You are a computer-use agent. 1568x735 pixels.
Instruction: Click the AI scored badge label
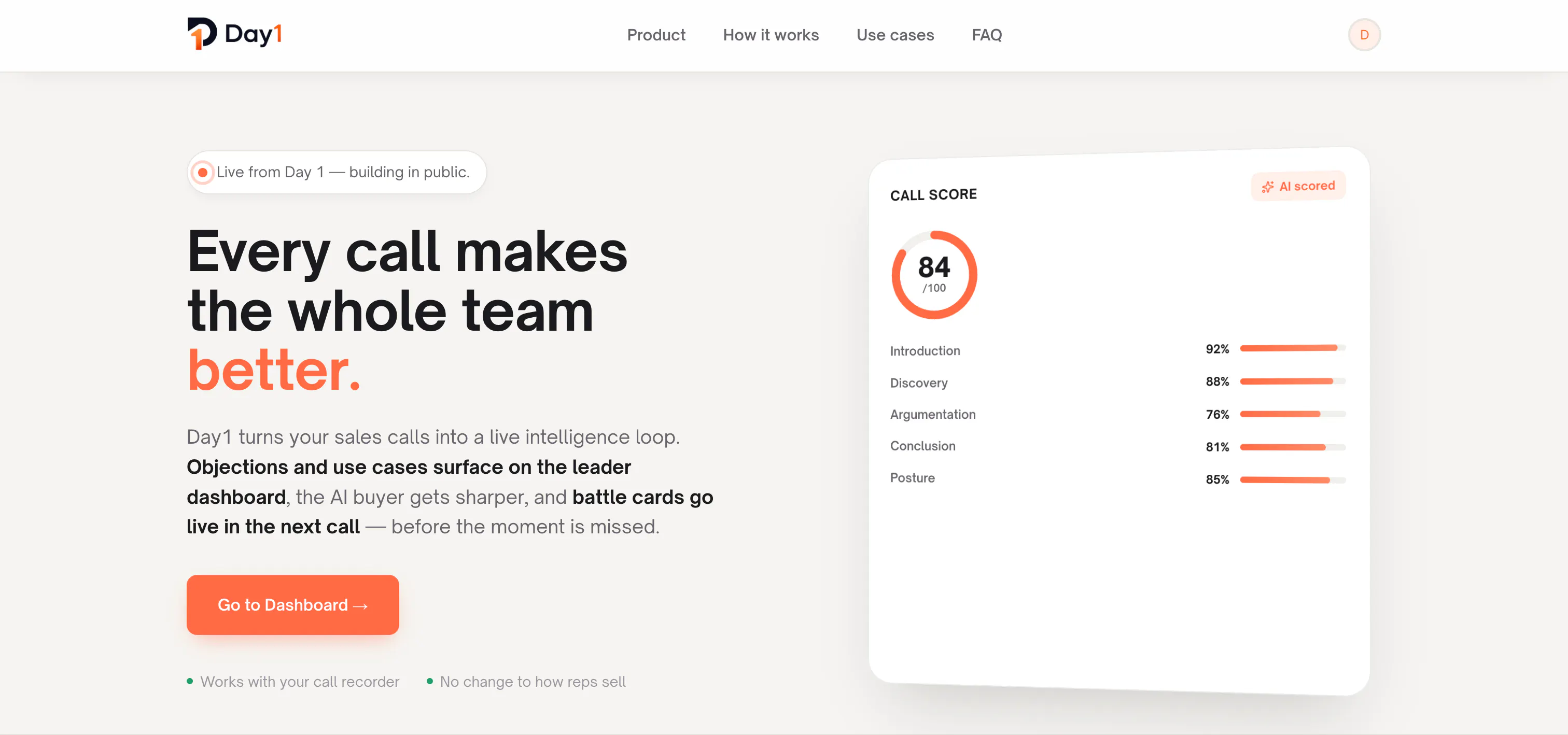coord(1298,186)
